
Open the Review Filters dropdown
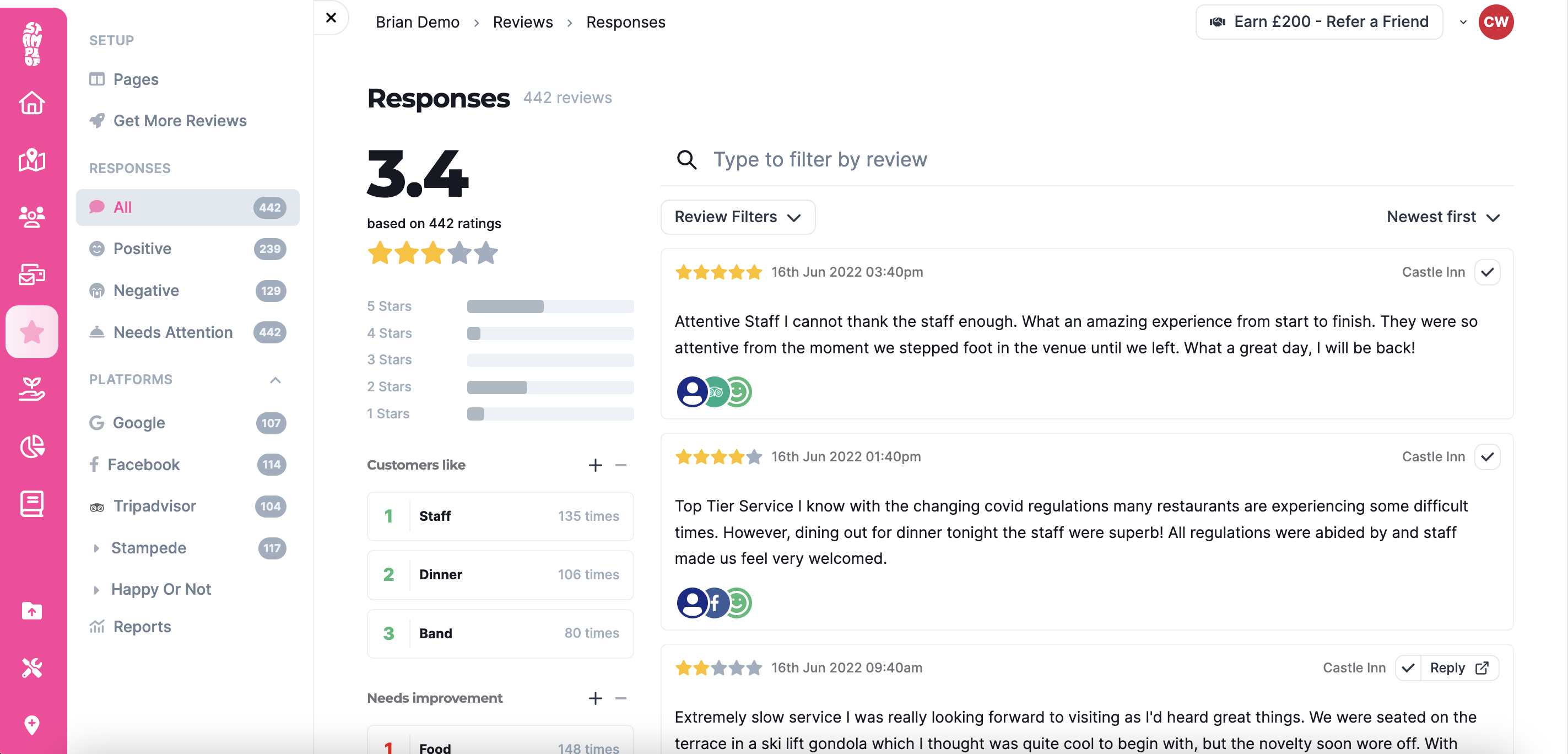[x=737, y=217]
